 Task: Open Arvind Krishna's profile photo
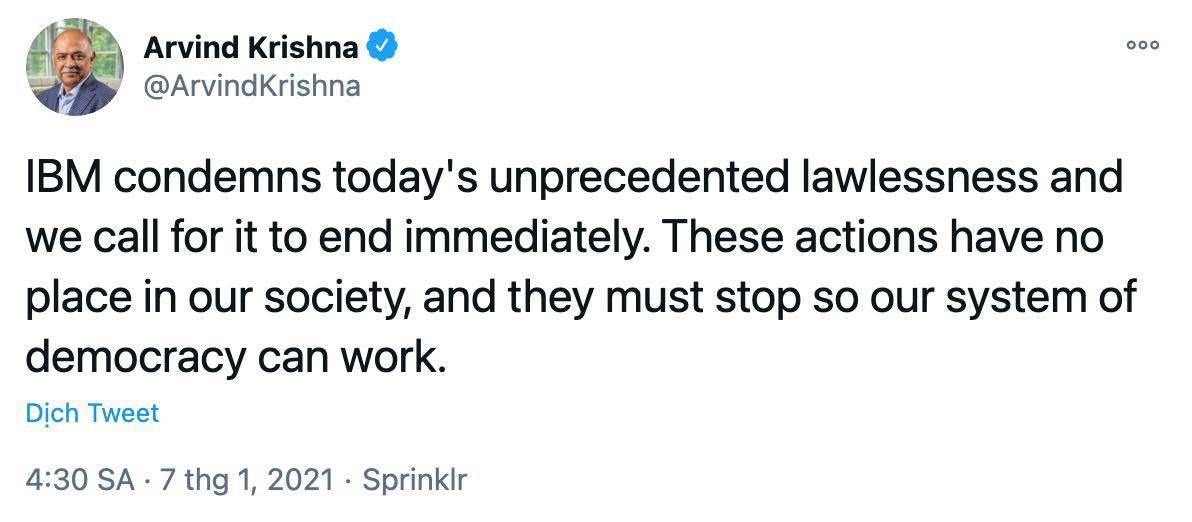[74, 67]
